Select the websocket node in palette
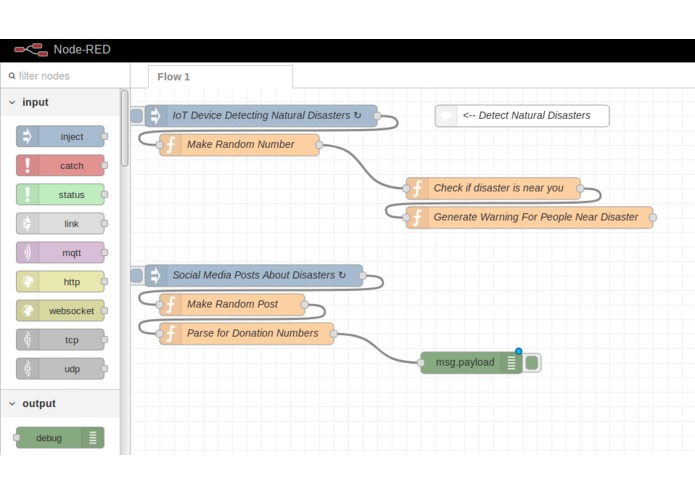 [x=60, y=311]
